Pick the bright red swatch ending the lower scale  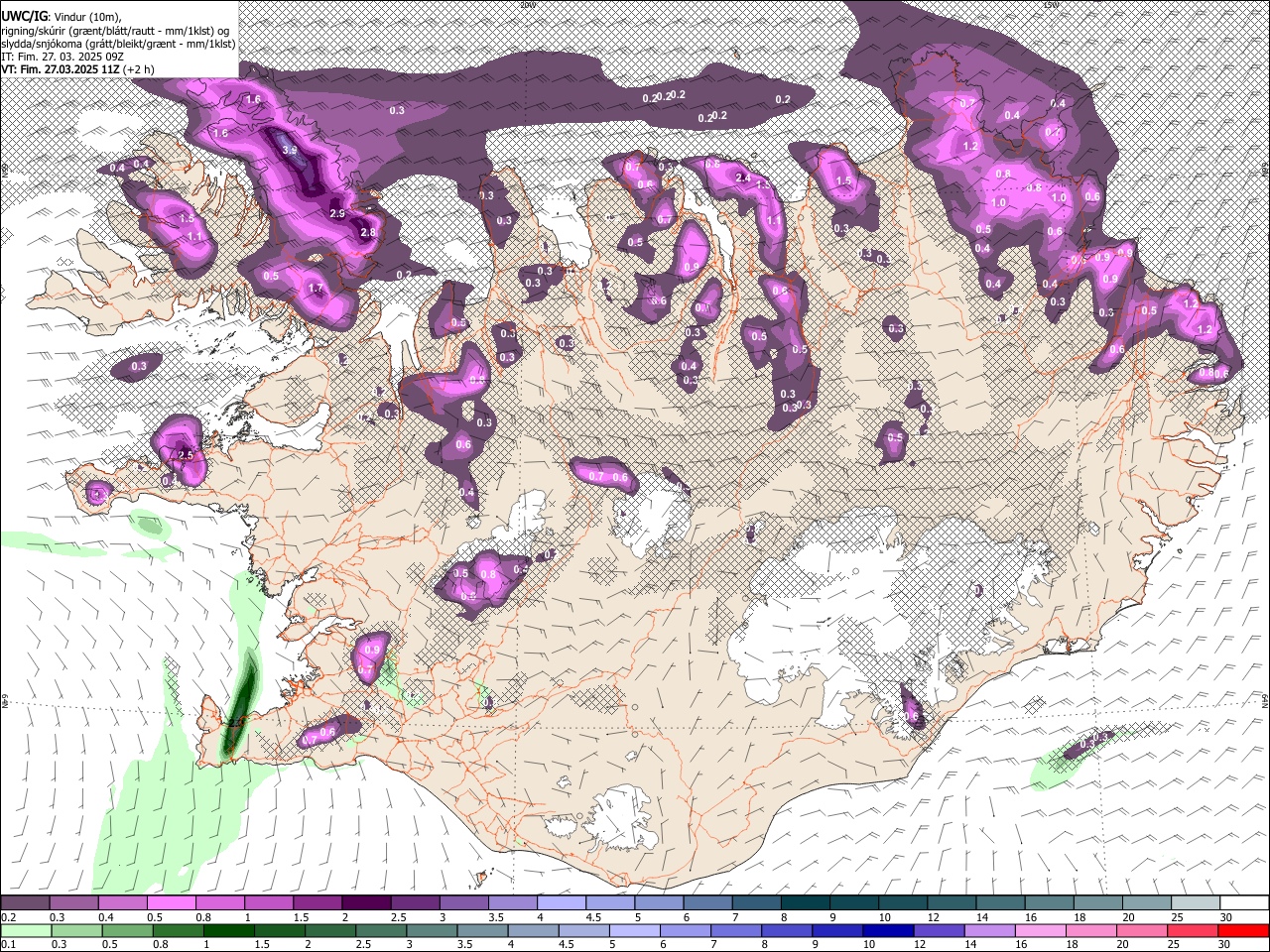[x=1242, y=932]
